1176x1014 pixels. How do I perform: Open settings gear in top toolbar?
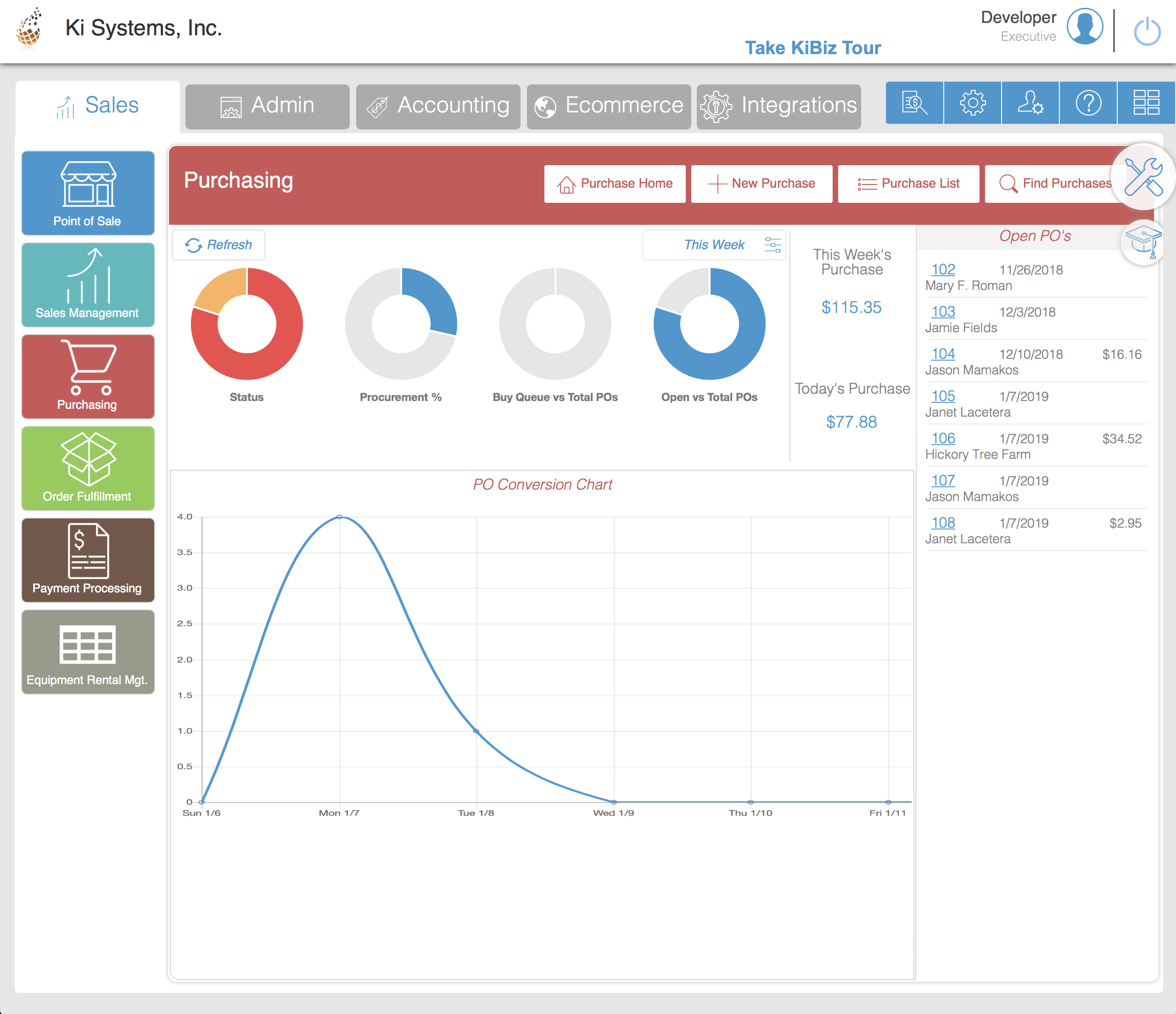pyautogui.click(x=973, y=103)
